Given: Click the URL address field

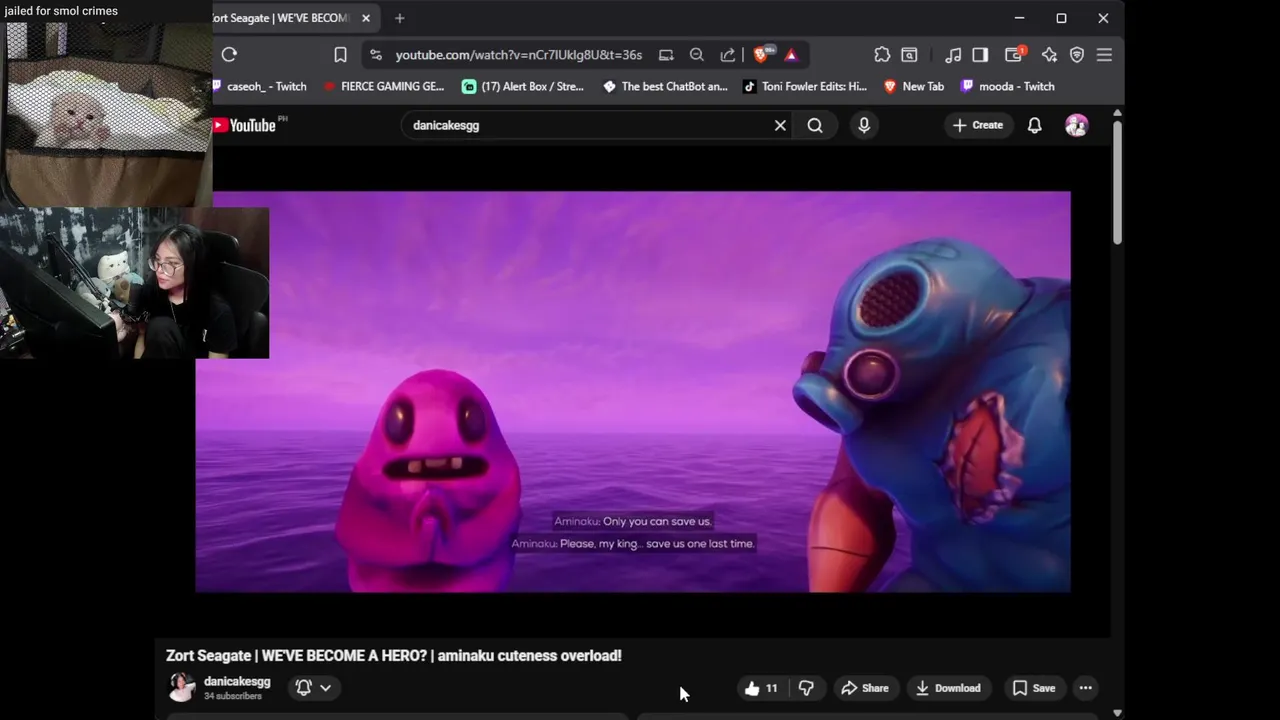Looking at the screenshot, I should [x=518, y=55].
